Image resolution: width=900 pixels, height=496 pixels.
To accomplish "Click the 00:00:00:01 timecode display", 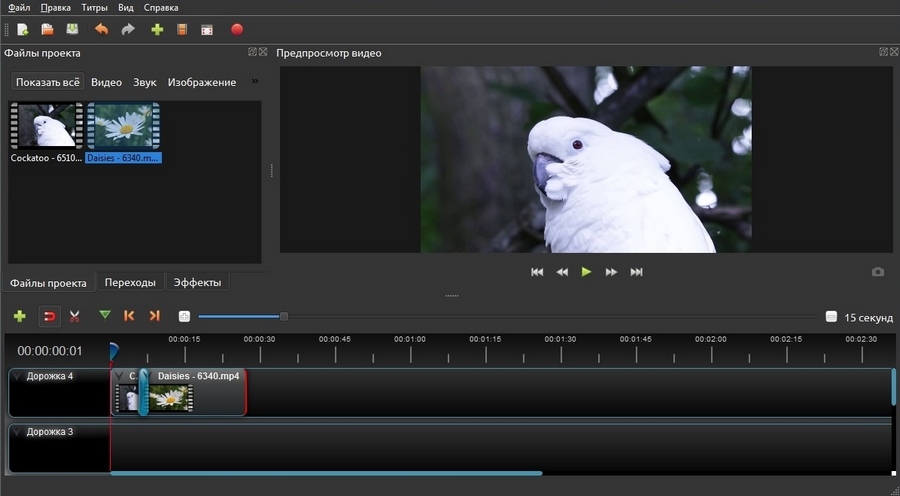I will pos(49,351).
